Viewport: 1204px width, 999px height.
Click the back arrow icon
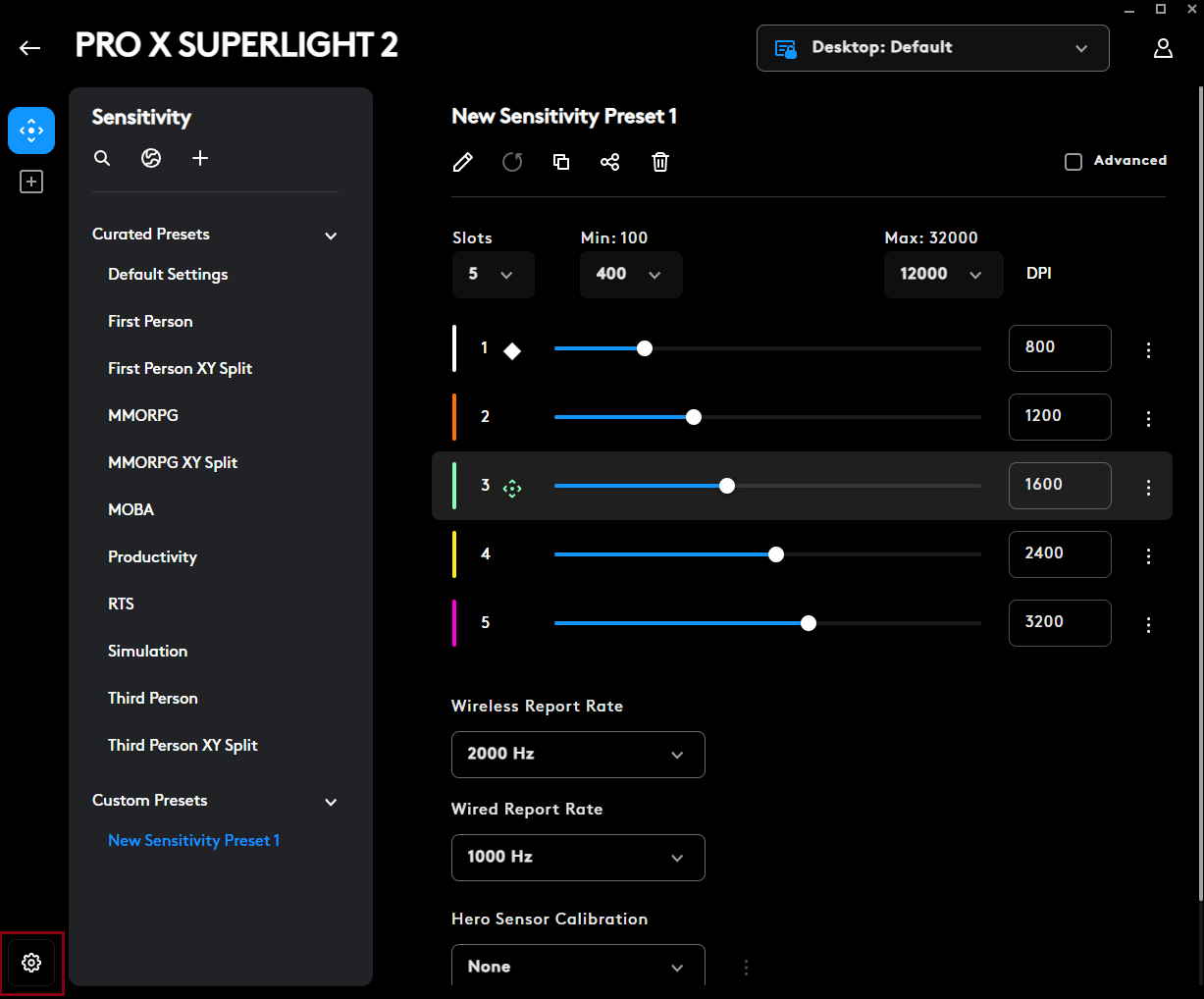pyautogui.click(x=30, y=48)
